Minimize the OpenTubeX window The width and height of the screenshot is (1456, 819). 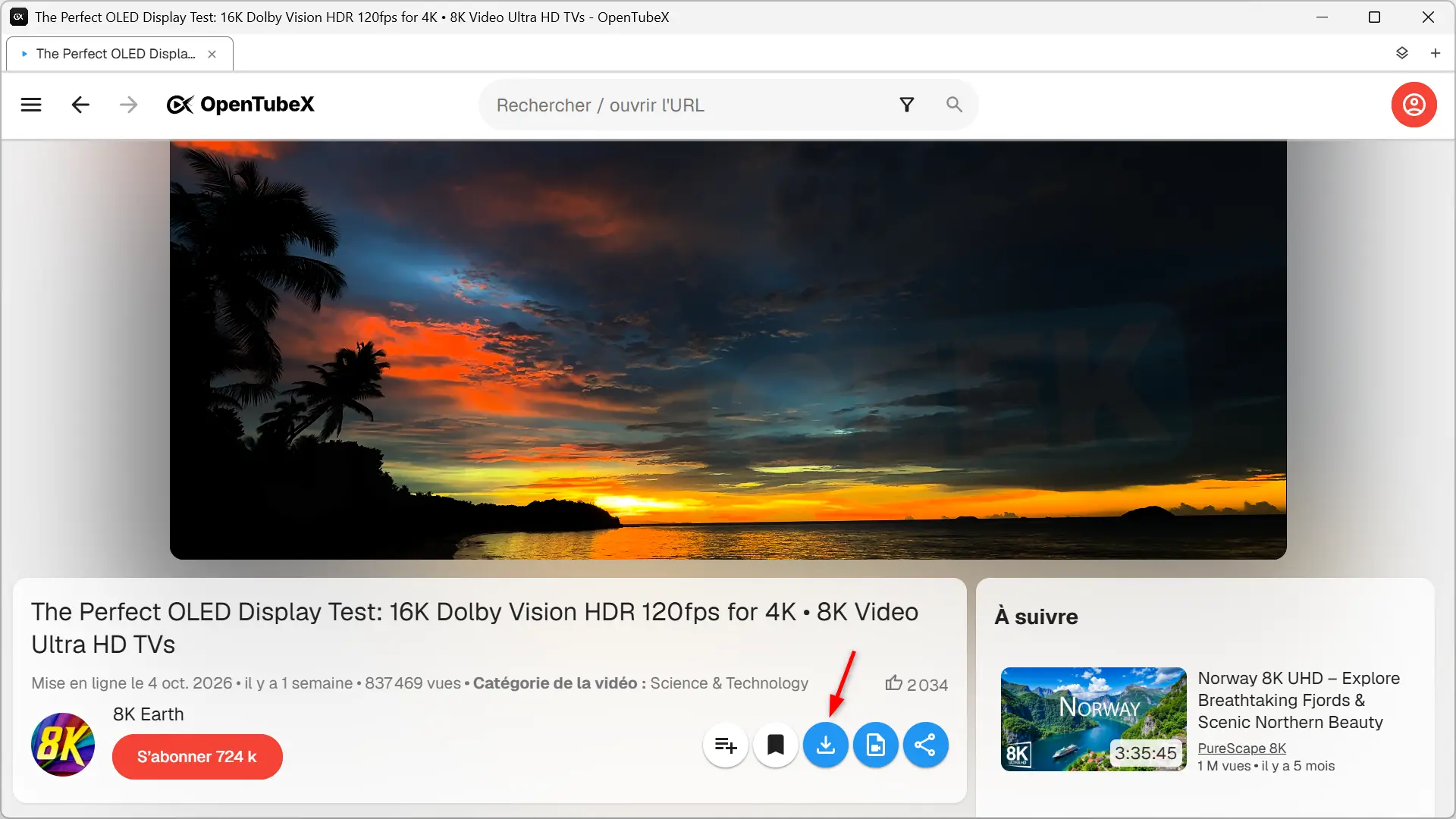[x=1323, y=17]
